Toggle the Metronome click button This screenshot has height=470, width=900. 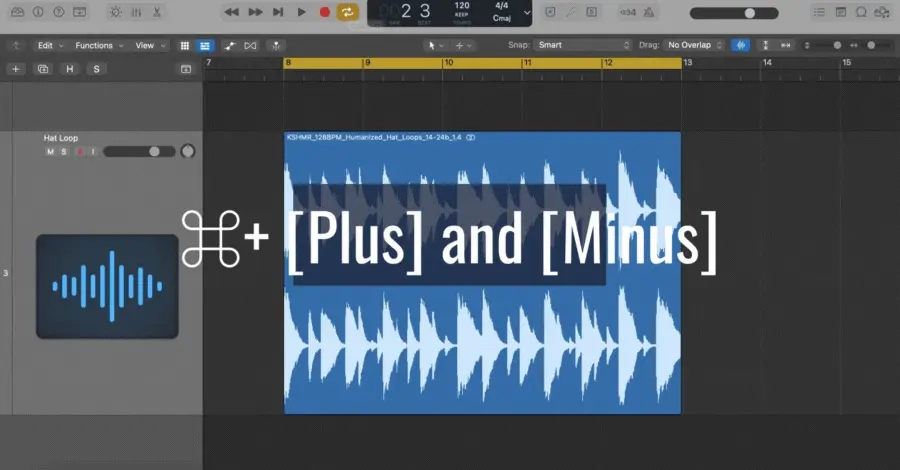649,12
